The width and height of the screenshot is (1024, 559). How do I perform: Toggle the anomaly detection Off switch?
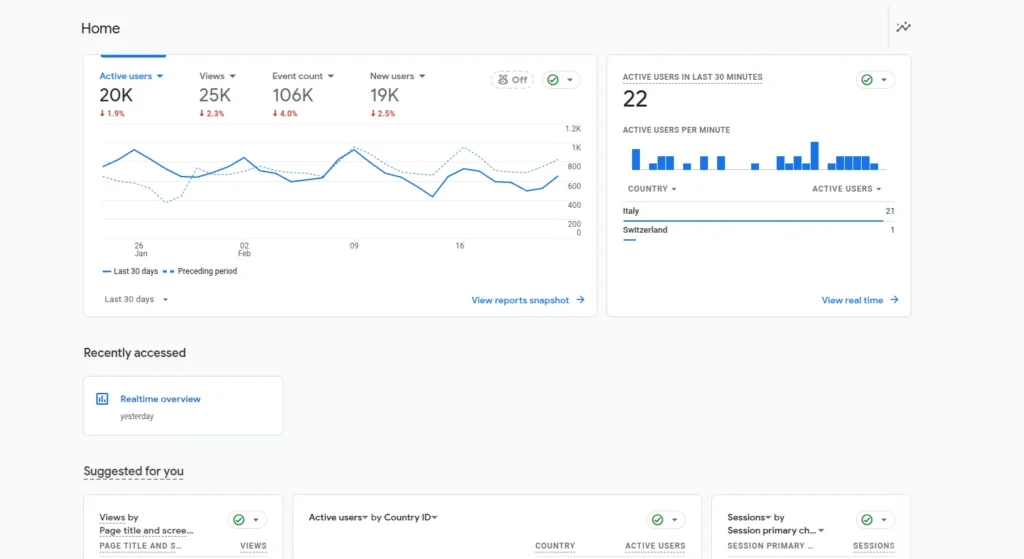[x=512, y=80]
